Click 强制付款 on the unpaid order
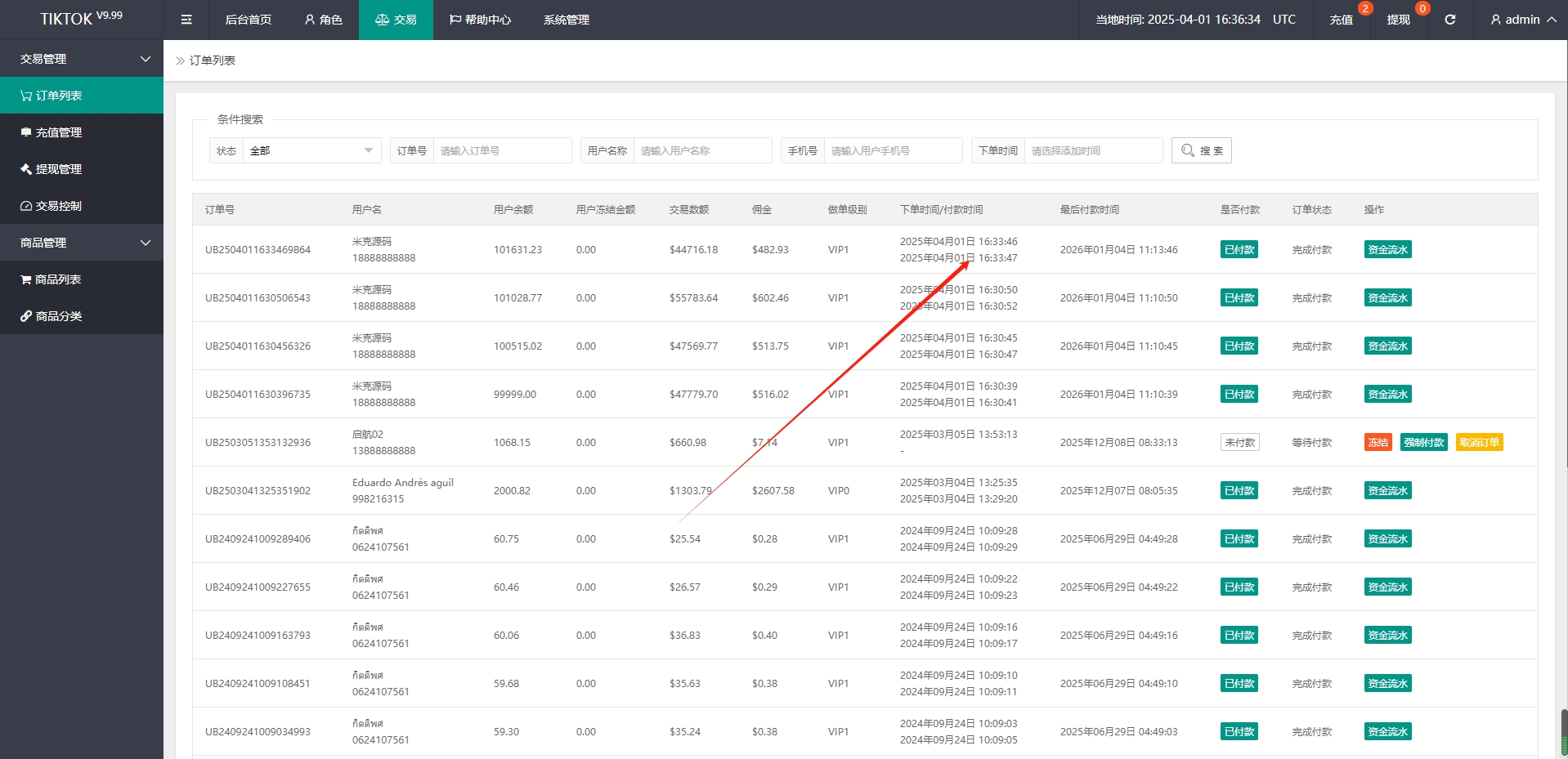 (1423, 443)
